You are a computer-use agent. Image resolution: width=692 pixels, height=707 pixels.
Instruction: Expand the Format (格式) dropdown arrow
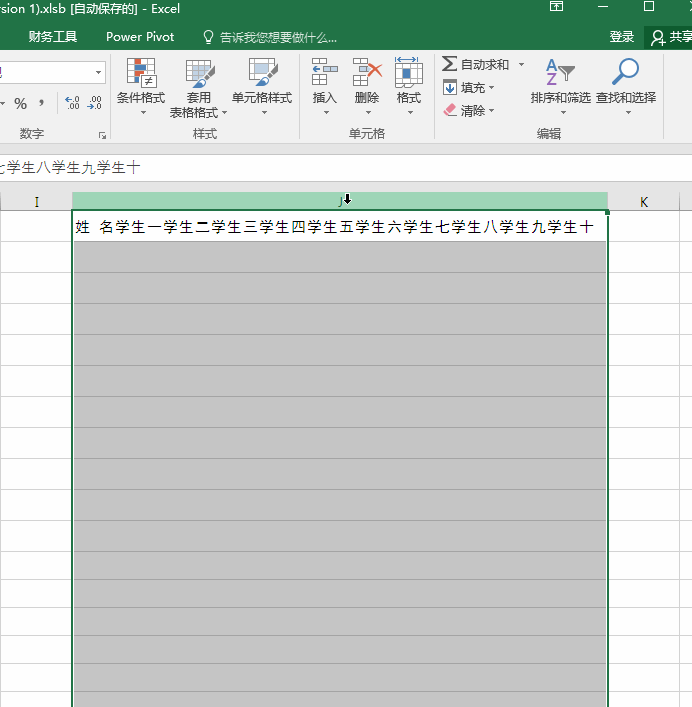(410, 112)
